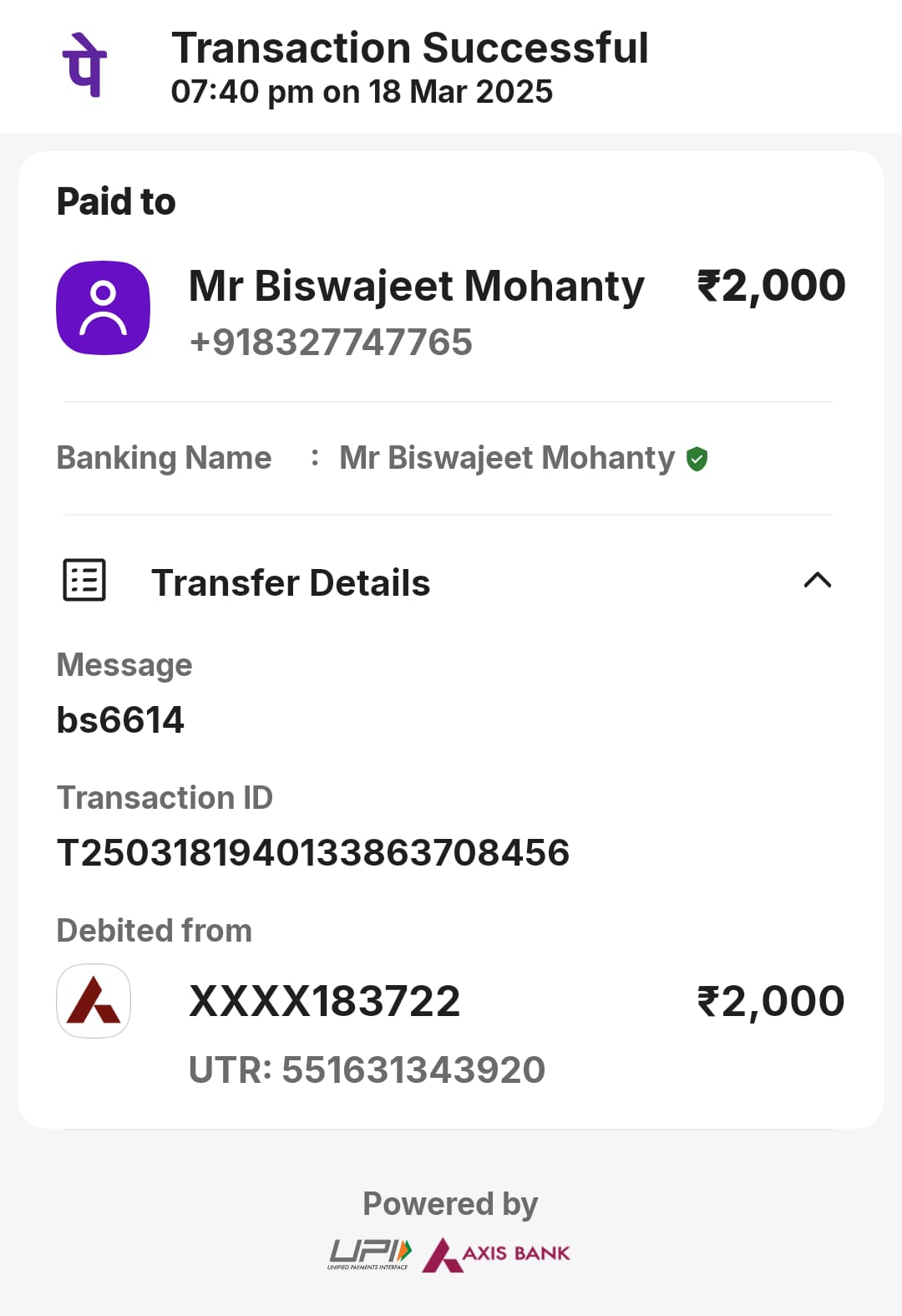
Task: Click the UPI logo in footer
Action: click(369, 1253)
